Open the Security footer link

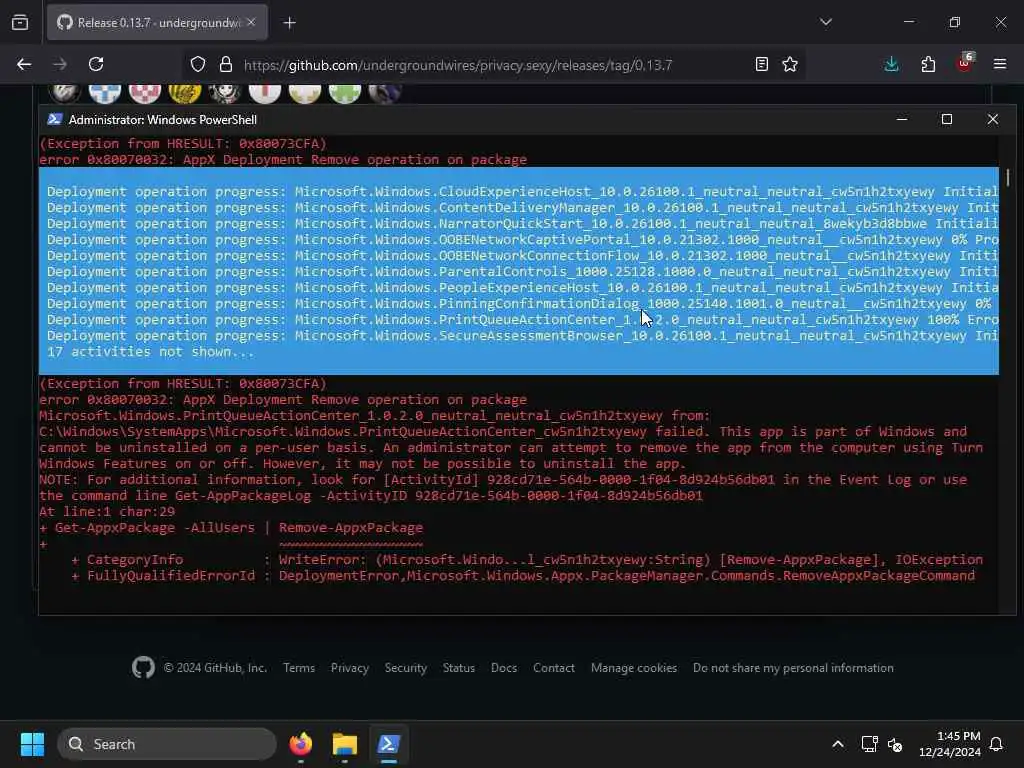click(x=406, y=667)
